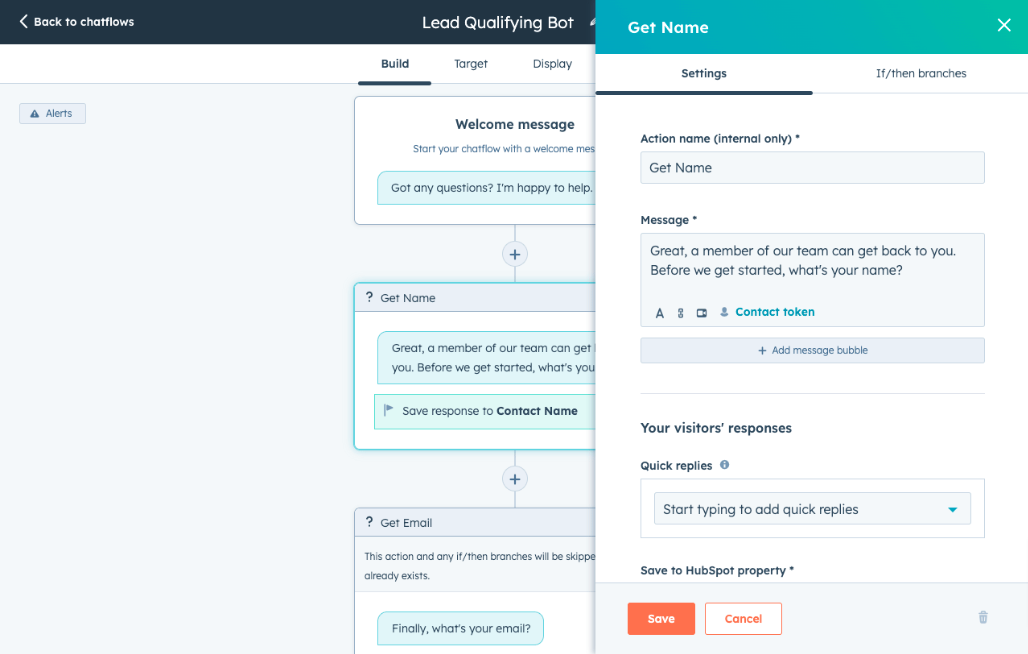Image resolution: width=1028 pixels, height=654 pixels.
Task: Click the question mark icon on the Get Email node
Action: click(x=370, y=522)
